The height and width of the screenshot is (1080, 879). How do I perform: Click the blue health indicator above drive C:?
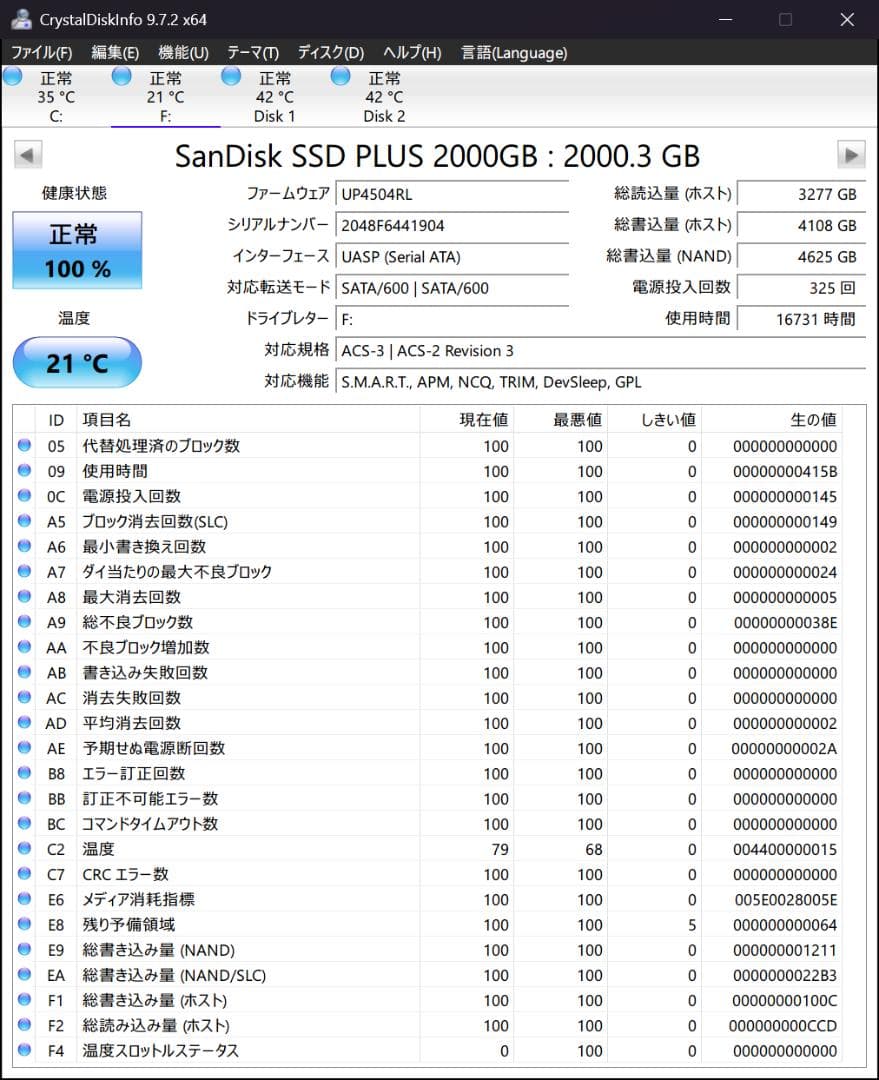[x=13, y=75]
